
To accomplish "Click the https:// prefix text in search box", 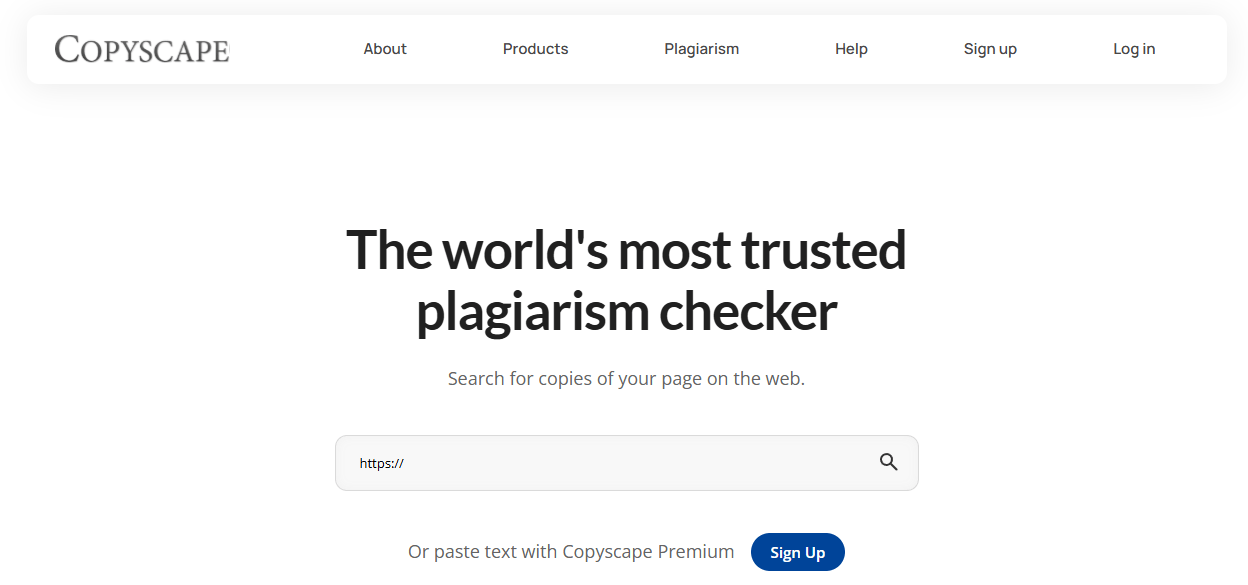I will pos(381,463).
